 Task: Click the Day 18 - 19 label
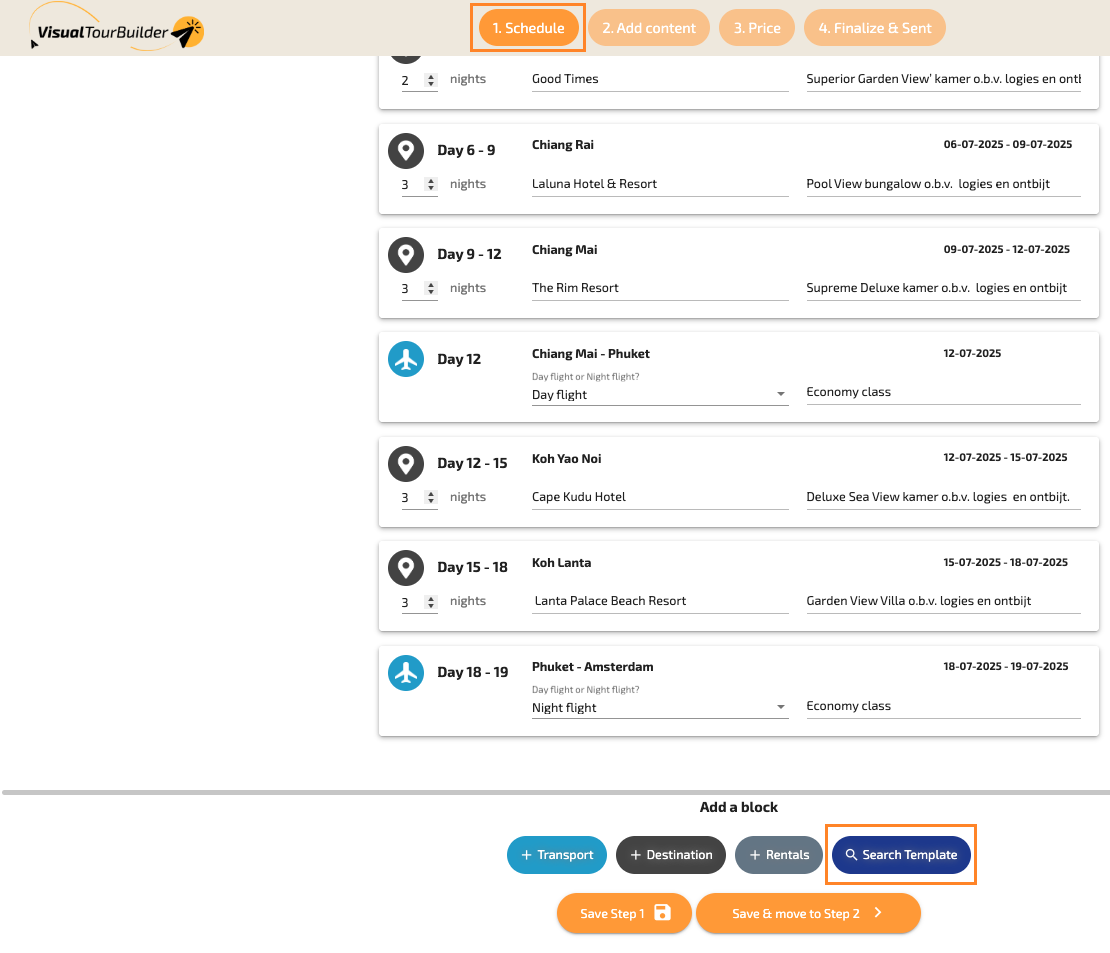click(473, 672)
